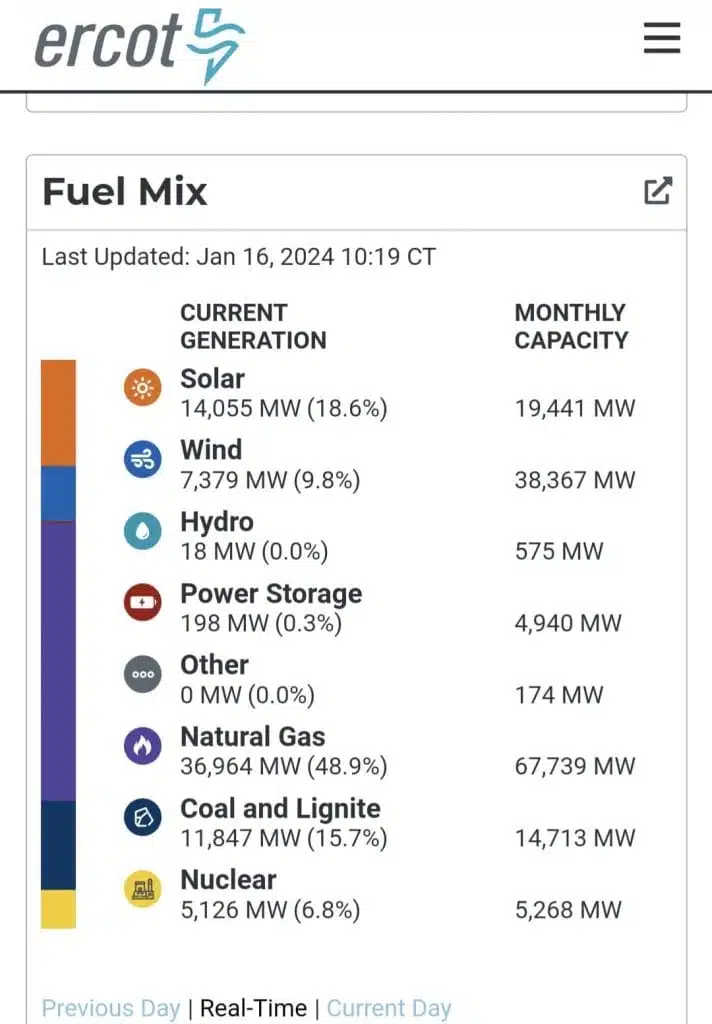712x1024 pixels.
Task: Switch to Previous Day view
Action: pyautogui.click(x=111, y=1008)
